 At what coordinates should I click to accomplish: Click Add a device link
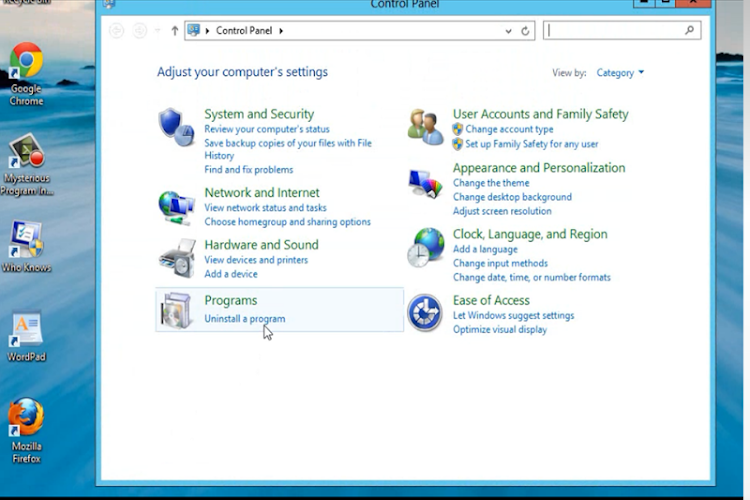click(x=231, y=274)
